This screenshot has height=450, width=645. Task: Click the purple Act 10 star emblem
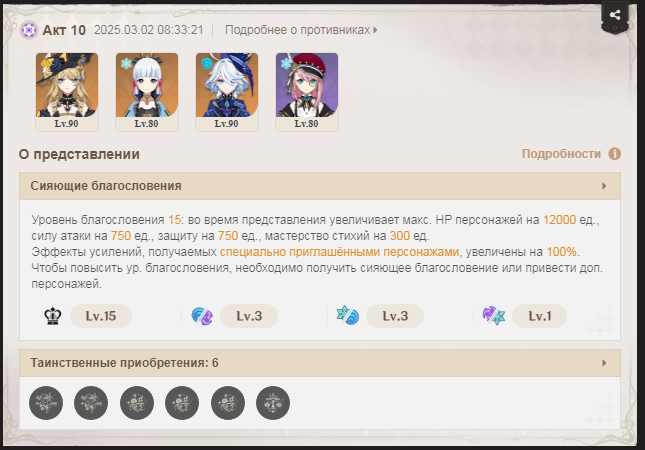pos(29,30)
